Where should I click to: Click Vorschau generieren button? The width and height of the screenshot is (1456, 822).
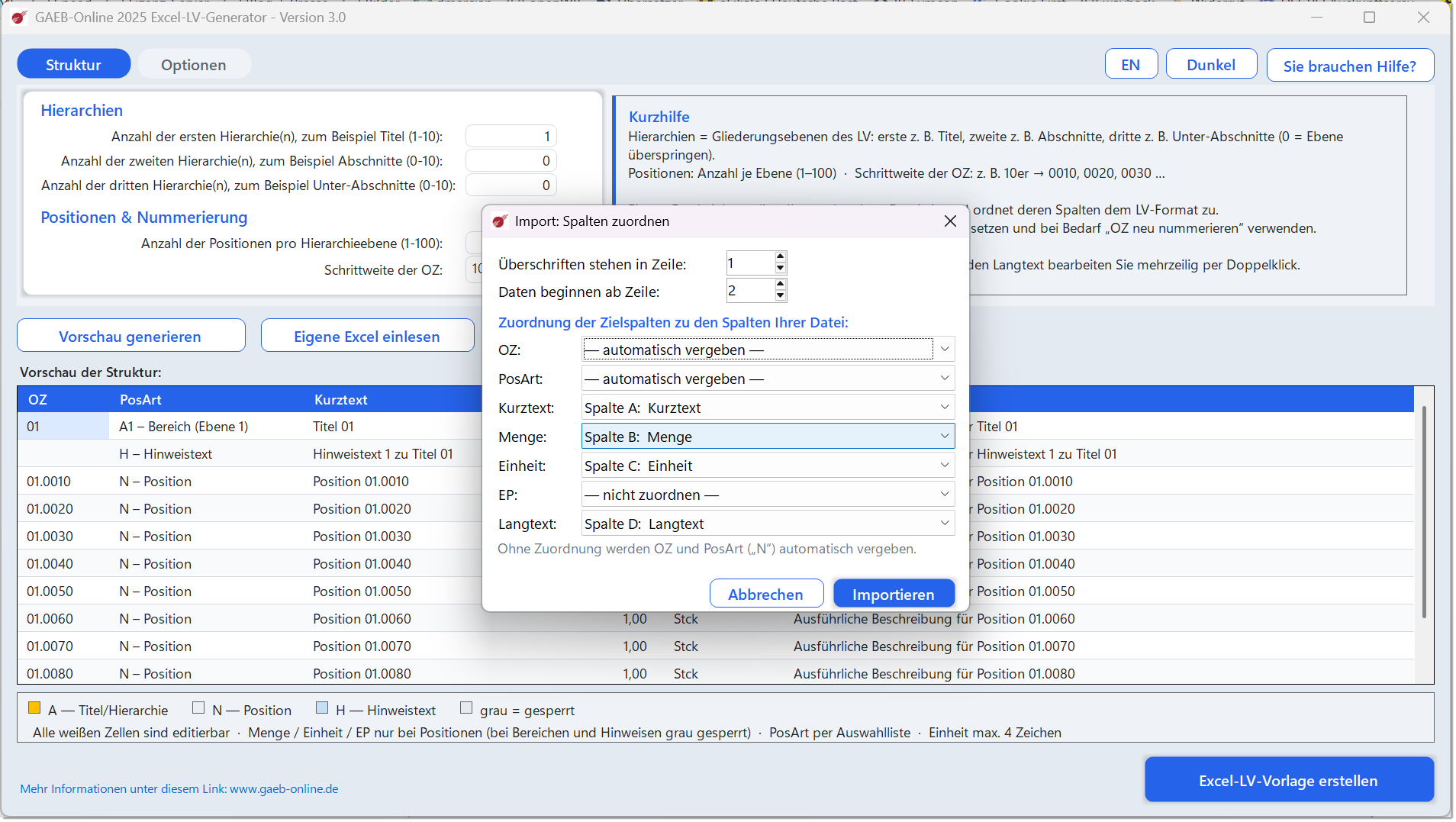pos(130,336)
